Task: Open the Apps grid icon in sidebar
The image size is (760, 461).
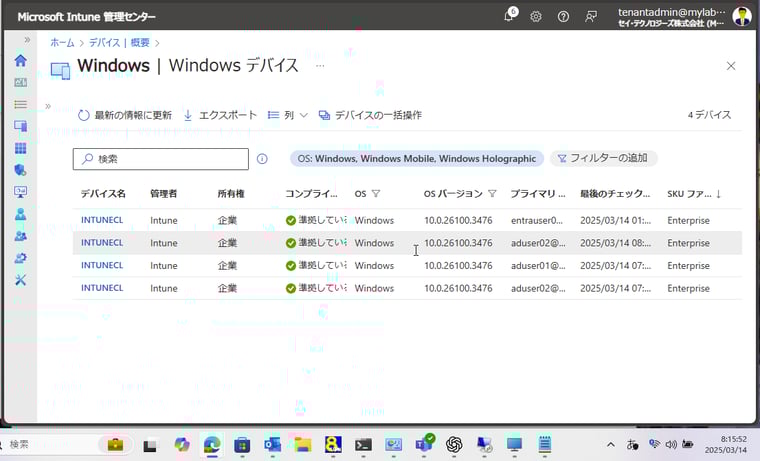Action: pyautogui.click(x=20, y=148)
